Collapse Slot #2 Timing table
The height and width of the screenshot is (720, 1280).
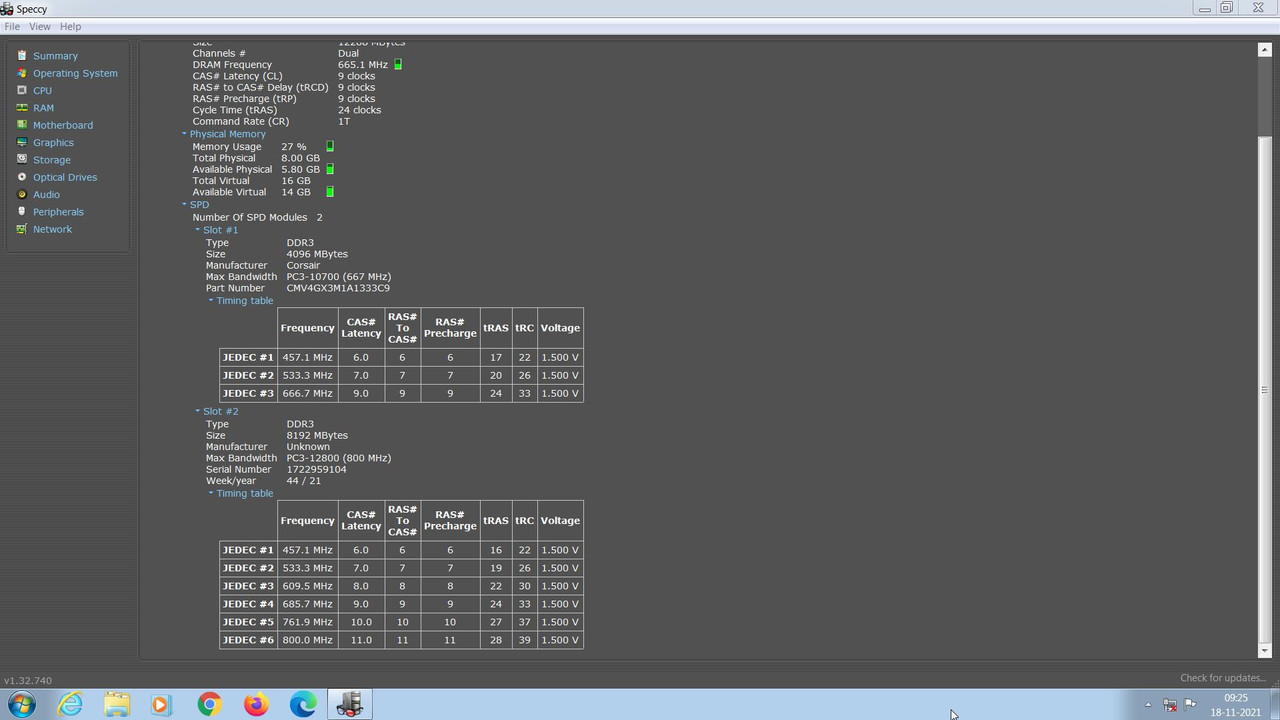211,494
